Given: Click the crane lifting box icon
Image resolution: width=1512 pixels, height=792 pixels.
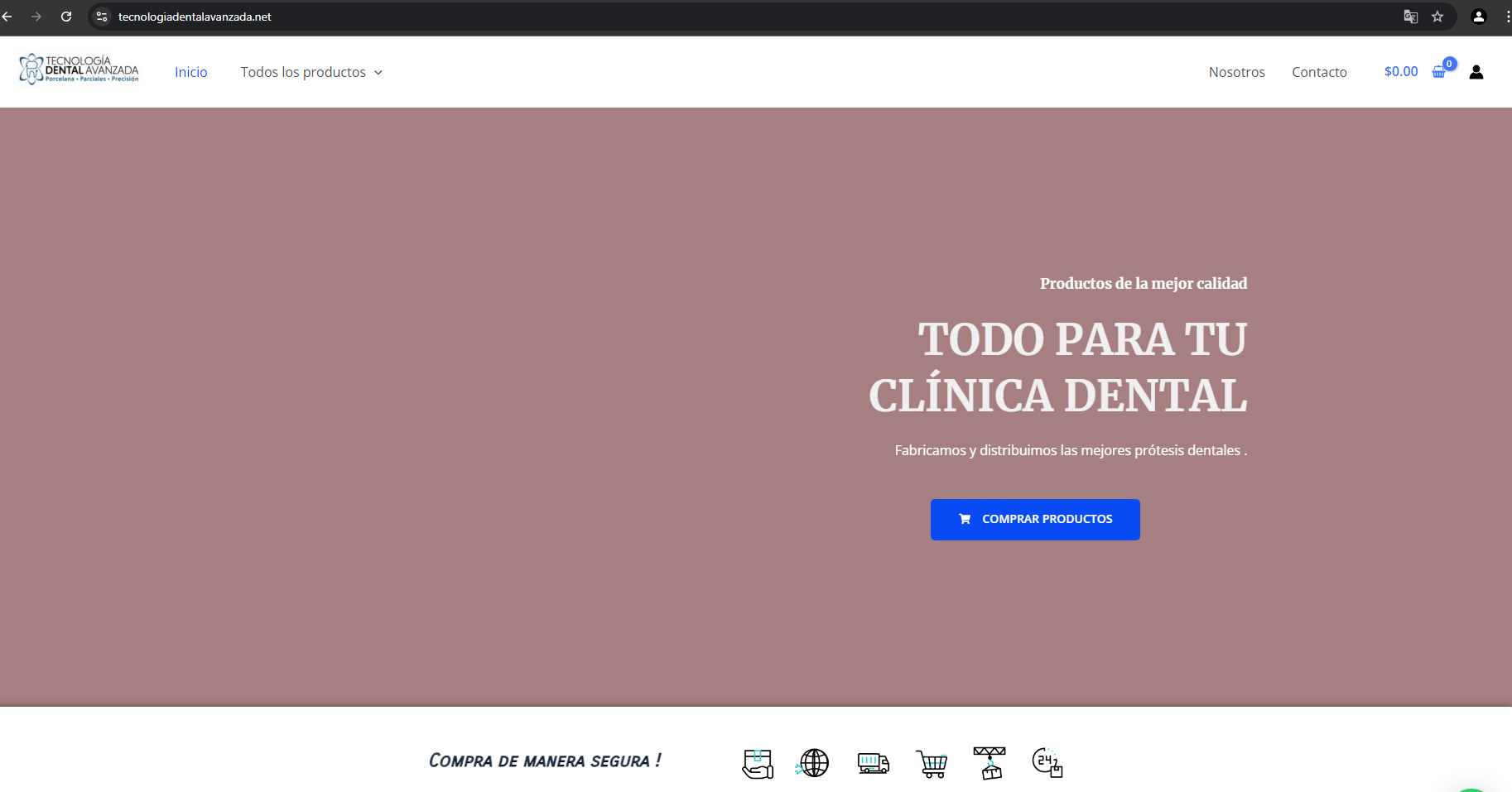Looking at the screenshot, I should click(990, 763).
